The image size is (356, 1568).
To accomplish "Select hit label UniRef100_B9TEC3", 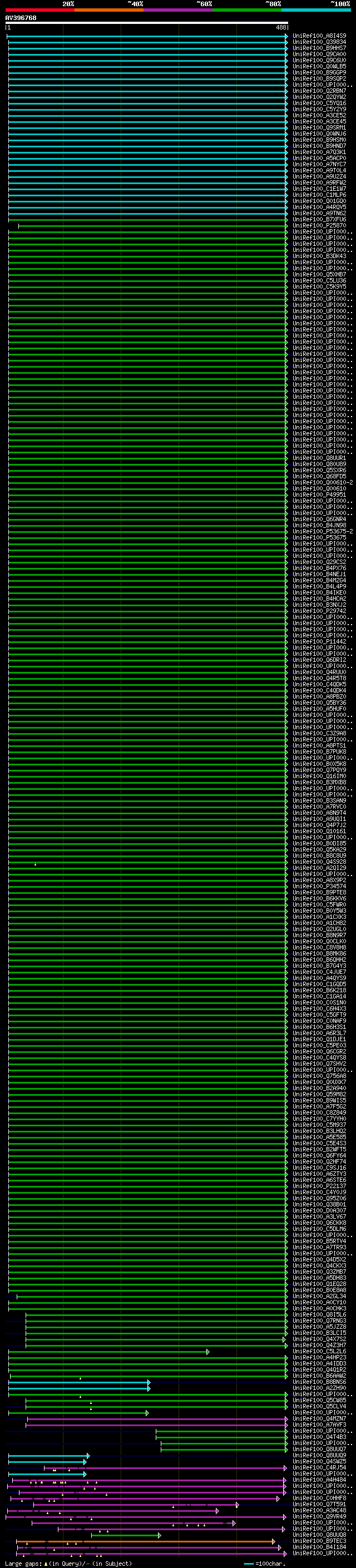I will coord(319,1541).
